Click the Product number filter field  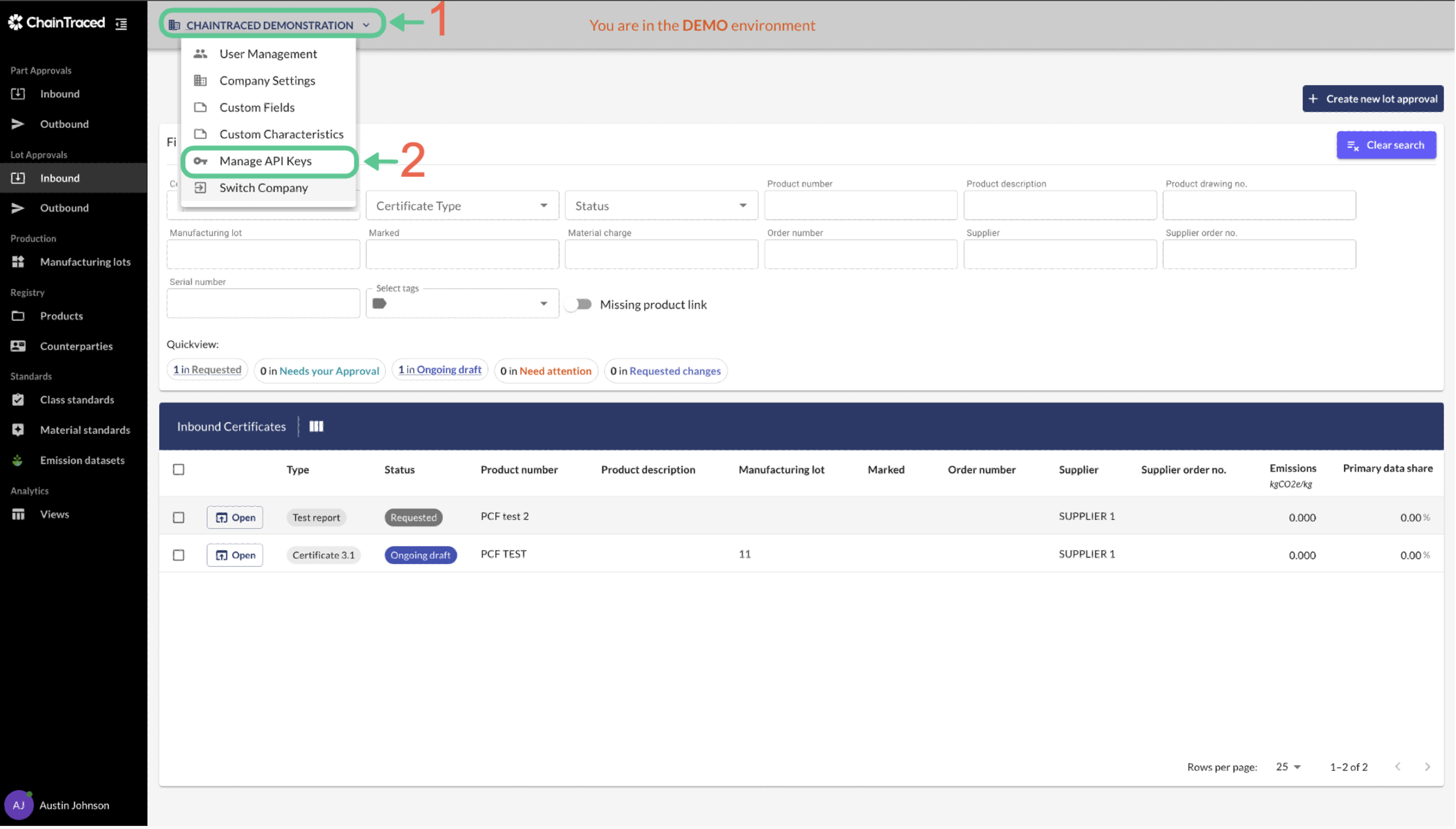tap(860, 206)
